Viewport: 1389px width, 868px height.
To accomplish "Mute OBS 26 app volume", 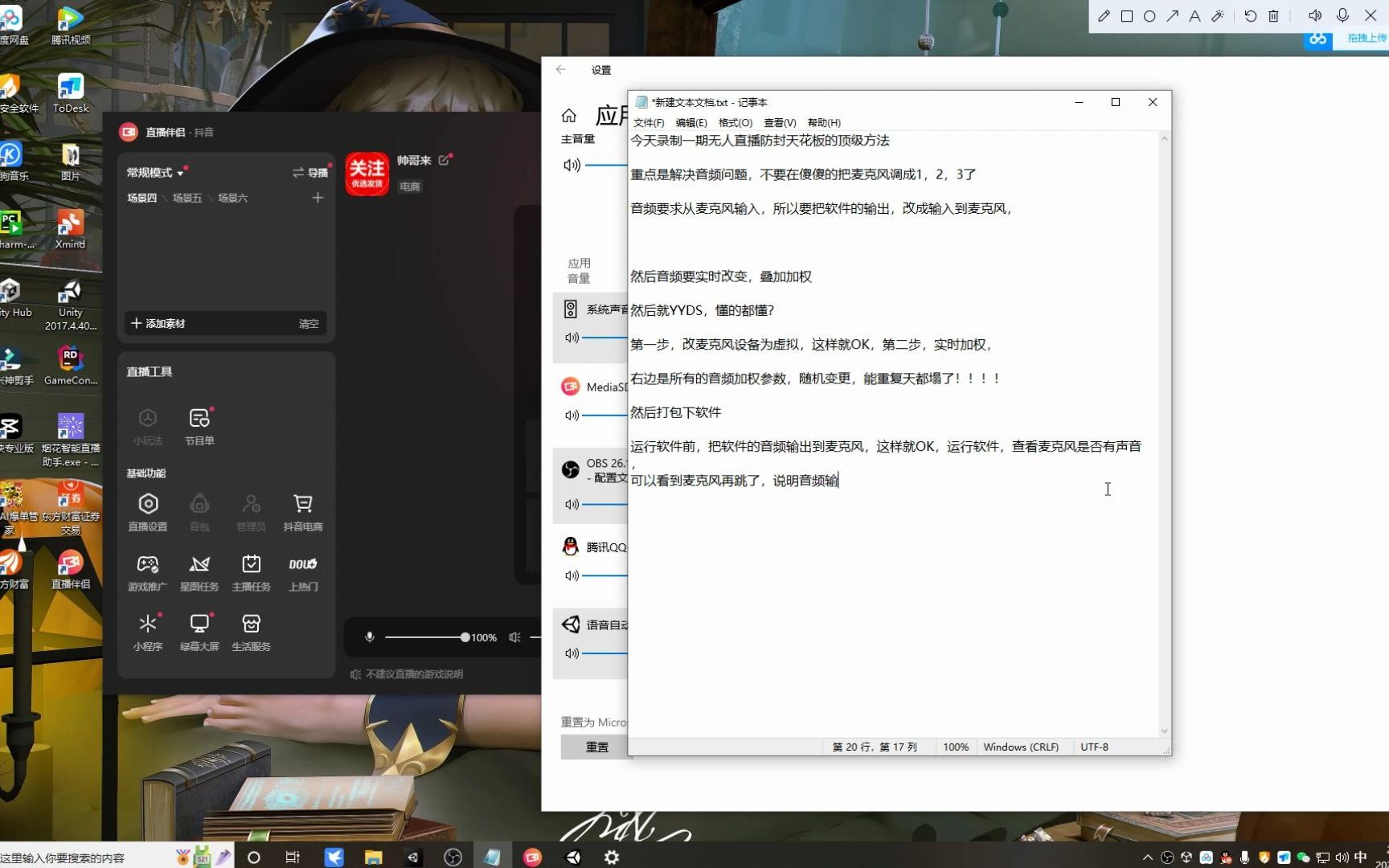I will click(572, 504).
